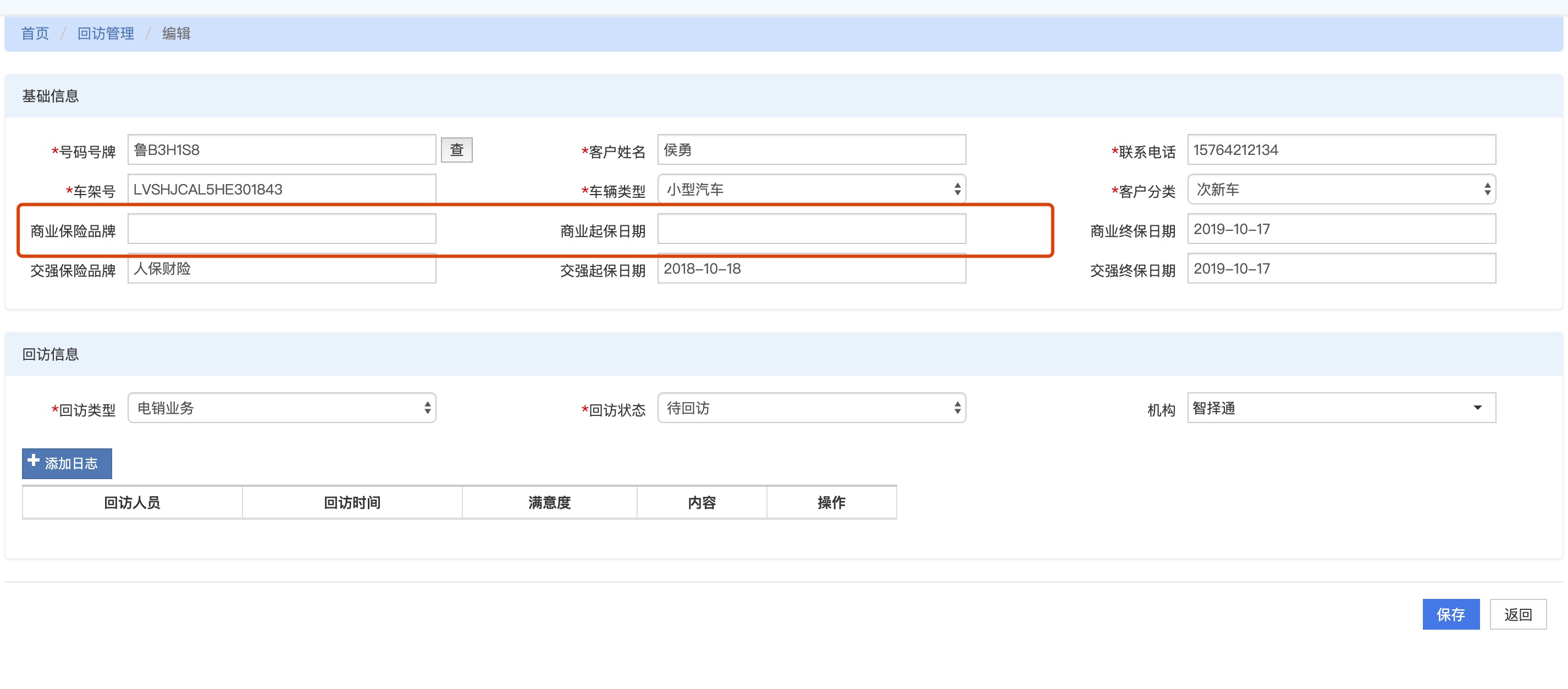1568x689 pixels.
Task: Click the 回访时间 column header
Action: (x=352, y=502)
